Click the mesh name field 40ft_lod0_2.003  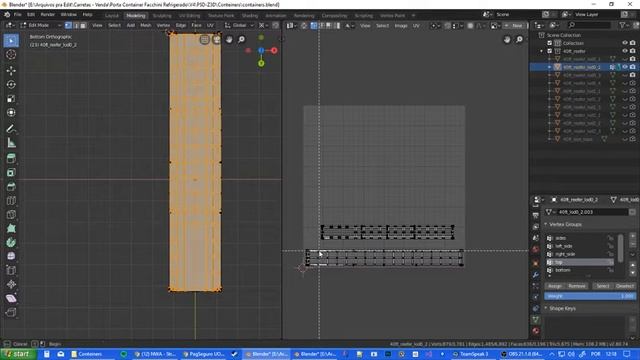(x=592, y=212)
